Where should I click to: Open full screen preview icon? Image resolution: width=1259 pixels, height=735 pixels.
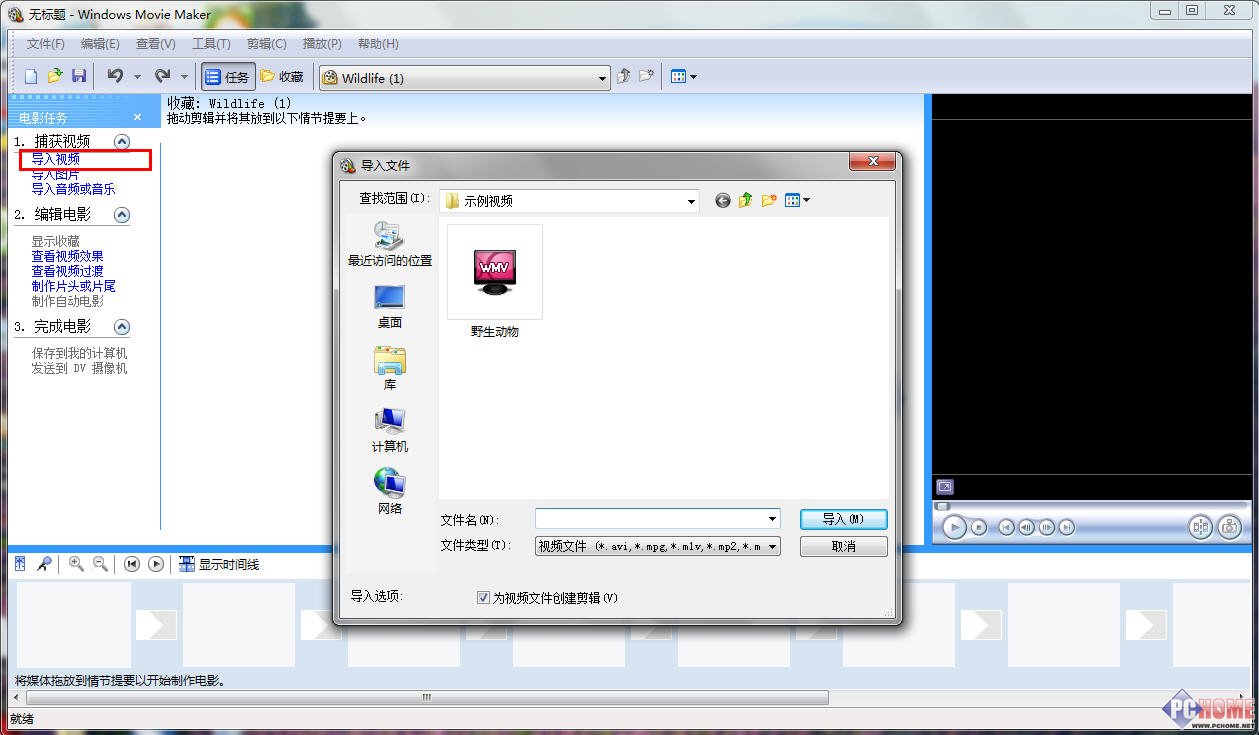(945, 486)
